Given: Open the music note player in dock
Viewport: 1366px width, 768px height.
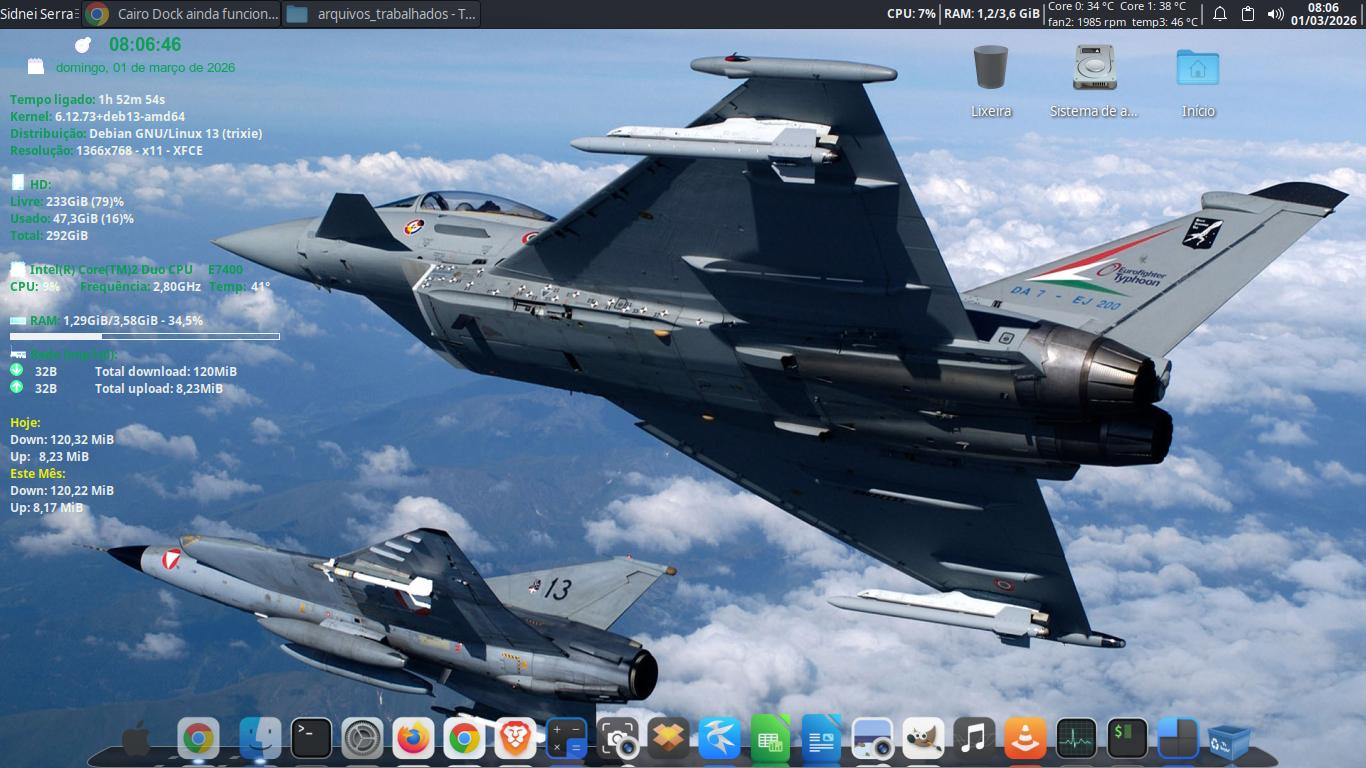Looking at the screenshot, I should (974, 739).
